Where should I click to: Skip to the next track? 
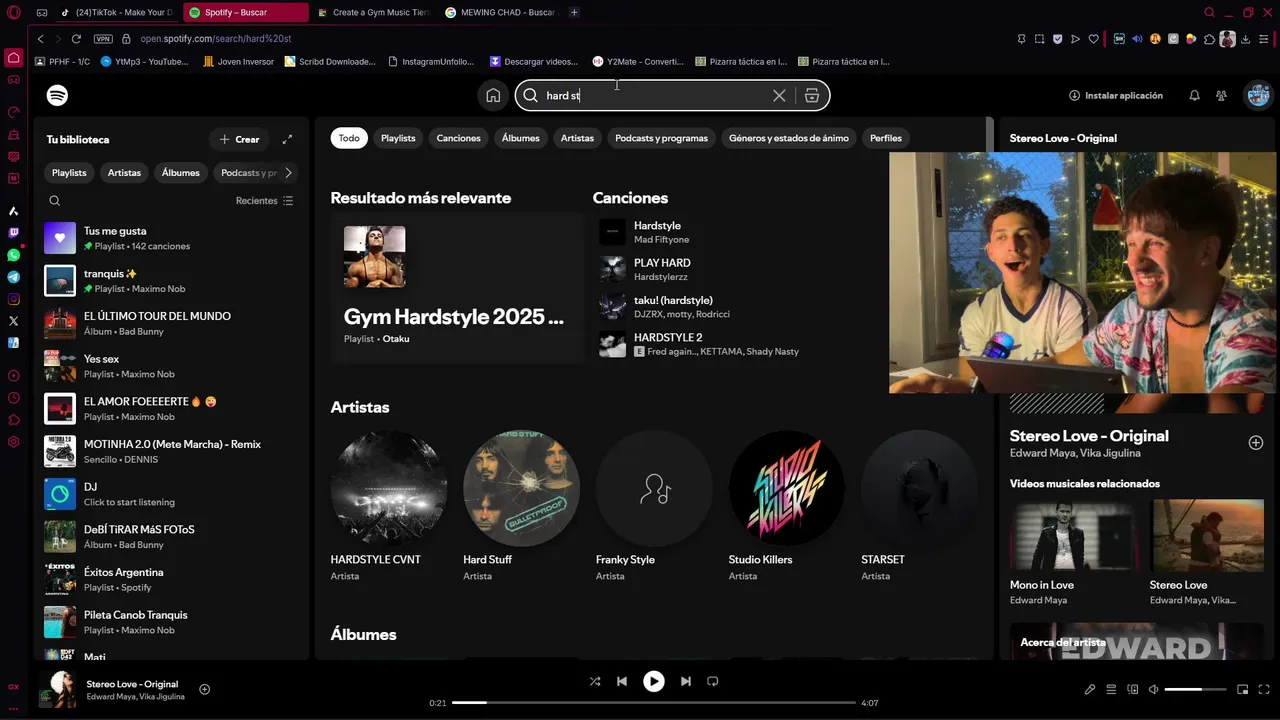click(686, 681)
